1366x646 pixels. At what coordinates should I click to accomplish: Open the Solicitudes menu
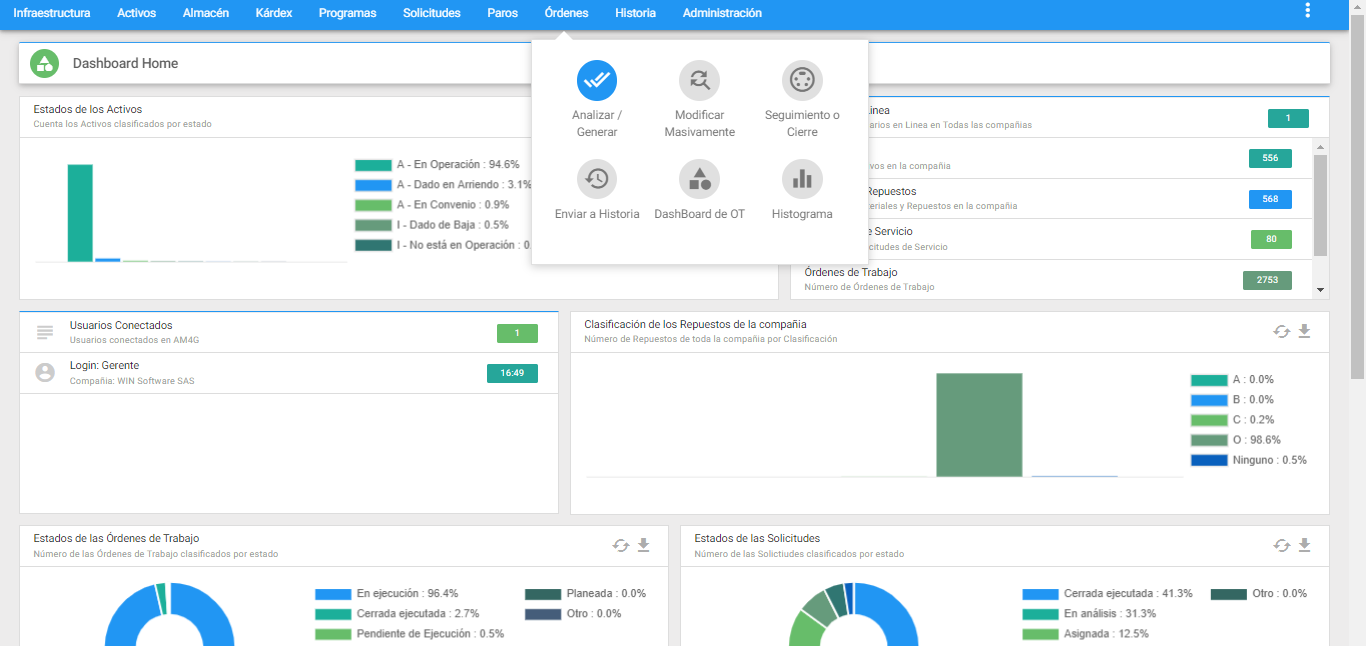click(432, 13)
